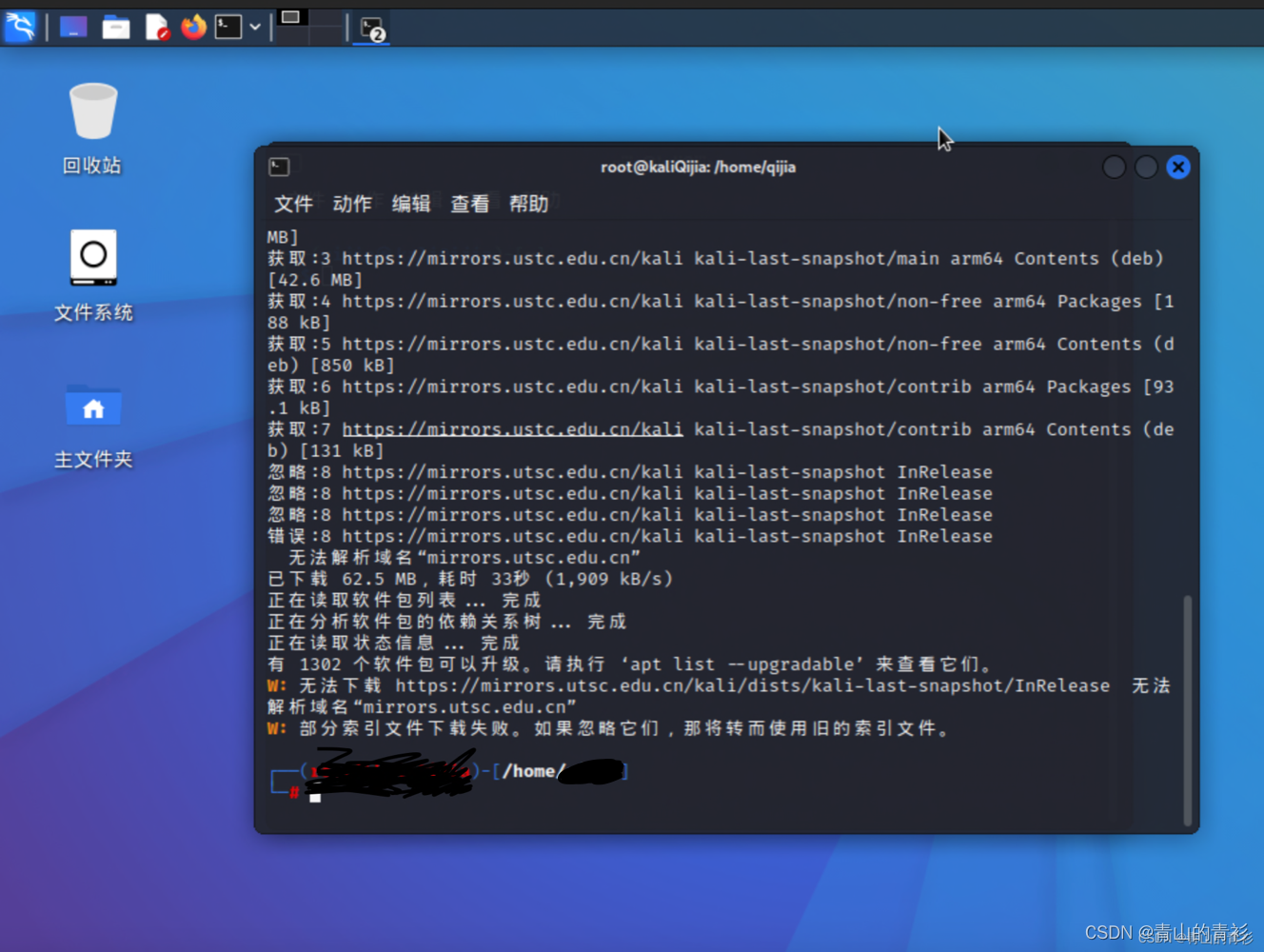This screenshot has height=952, width=1264.
Task: Click '无法解析域名' error line
Action: 464,558
